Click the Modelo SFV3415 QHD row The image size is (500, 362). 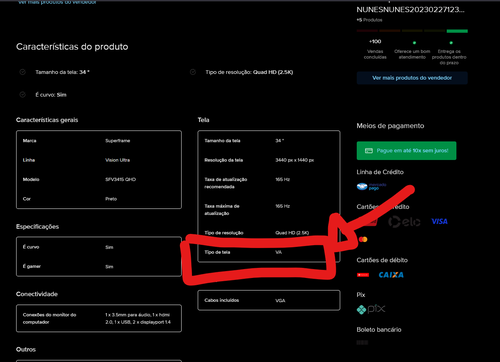pyautogui.click(x=99, y=179)
